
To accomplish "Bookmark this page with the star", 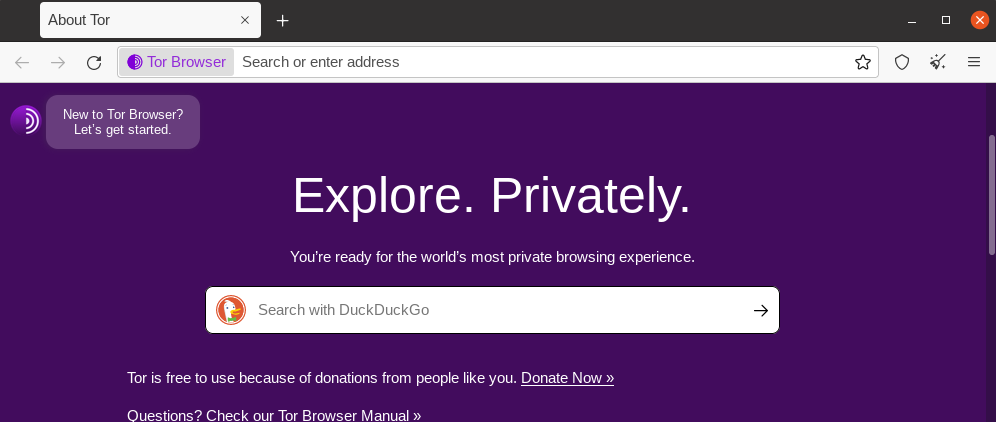I will click(863, 62).
